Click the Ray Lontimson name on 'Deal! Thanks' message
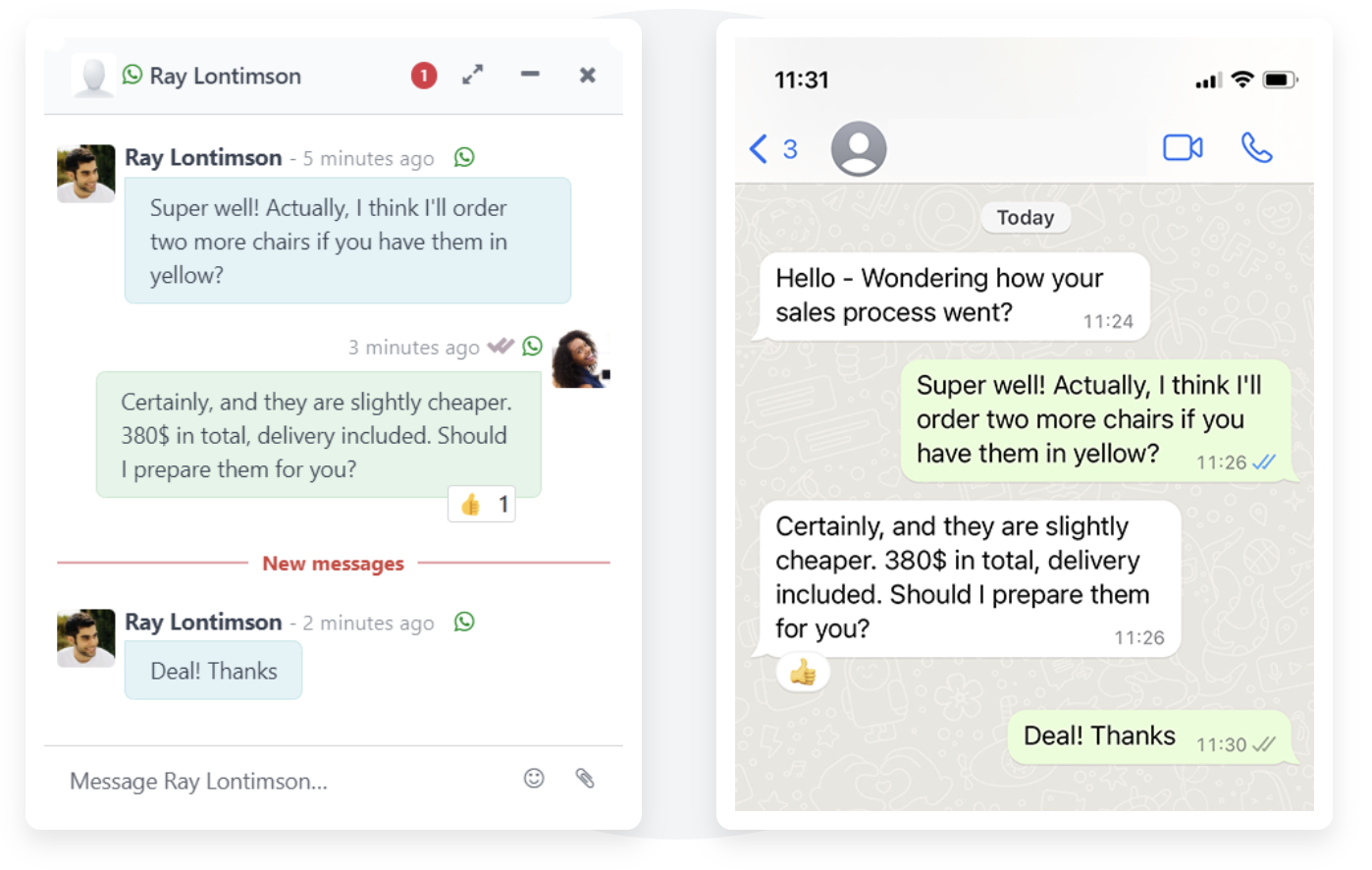Viewport: 1372px width, 870px height. (203, 623)
